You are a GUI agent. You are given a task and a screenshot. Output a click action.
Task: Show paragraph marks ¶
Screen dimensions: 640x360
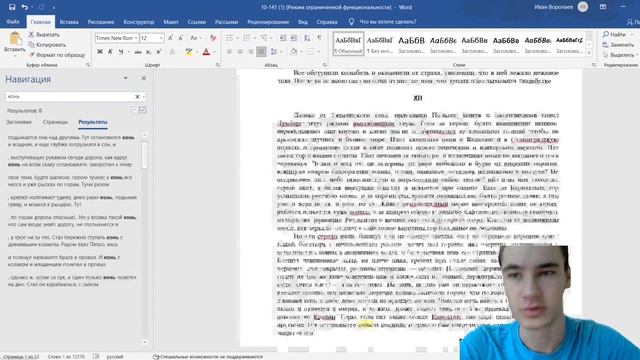(x=319, y=38)
